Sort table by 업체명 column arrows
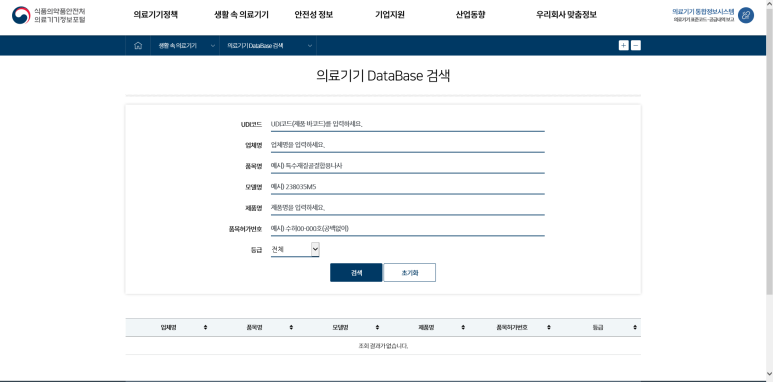The width and height of the screenshot is (773, 382). (x=206, y=327)
